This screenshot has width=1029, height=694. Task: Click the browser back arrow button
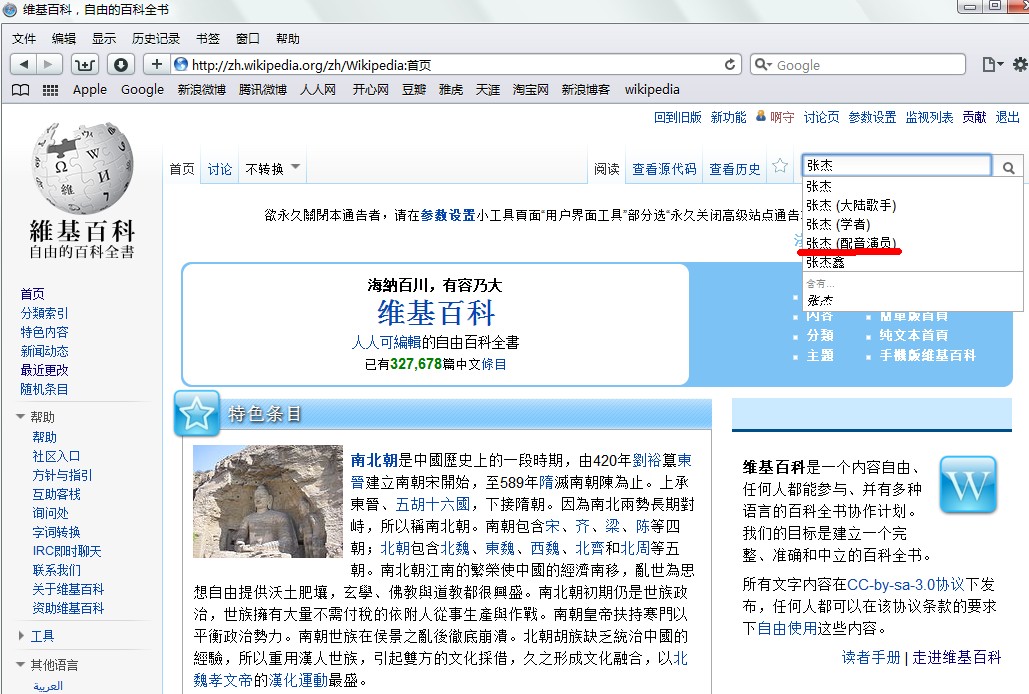tap(24, 64)
